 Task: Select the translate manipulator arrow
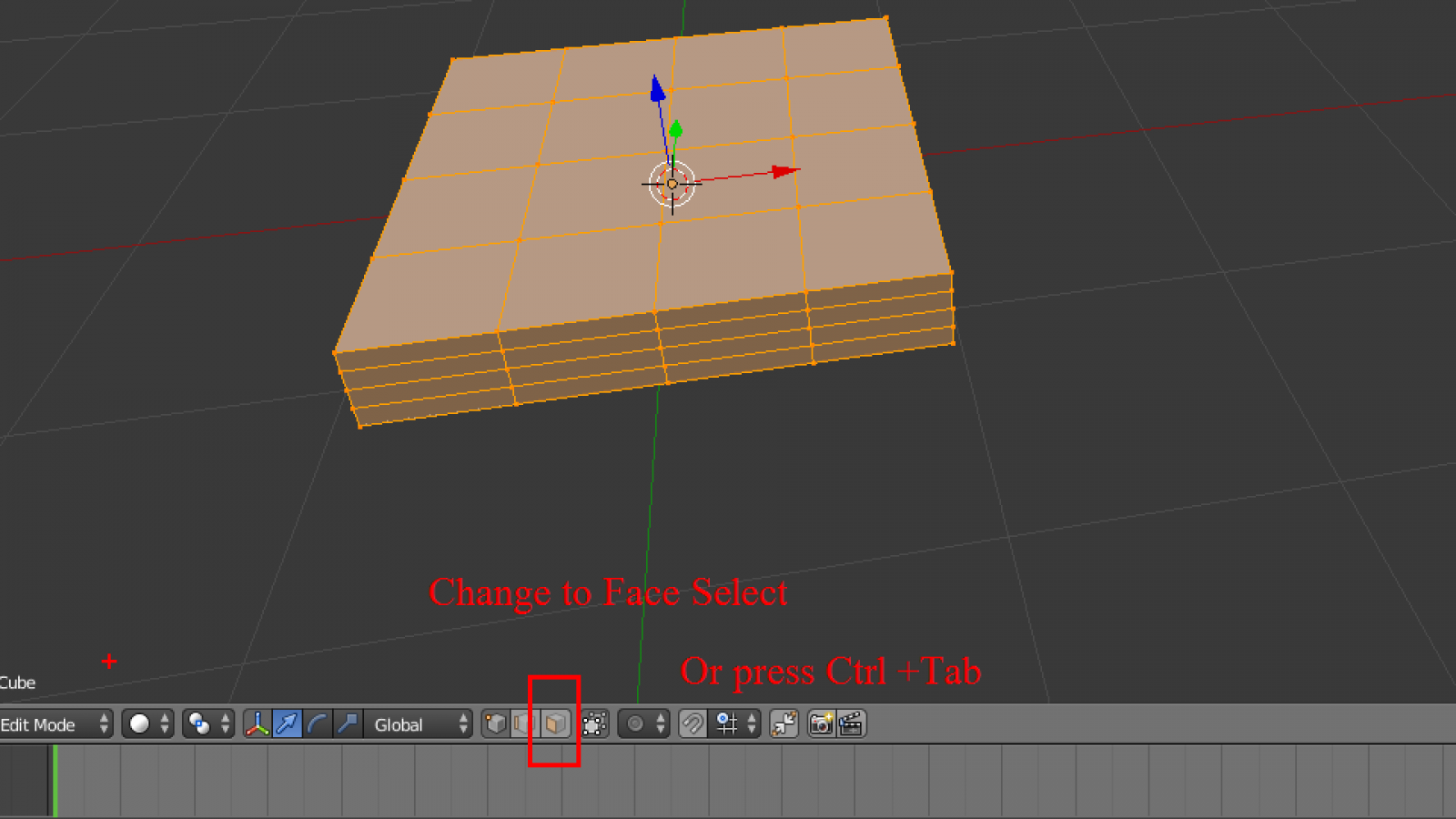(288, 724)
